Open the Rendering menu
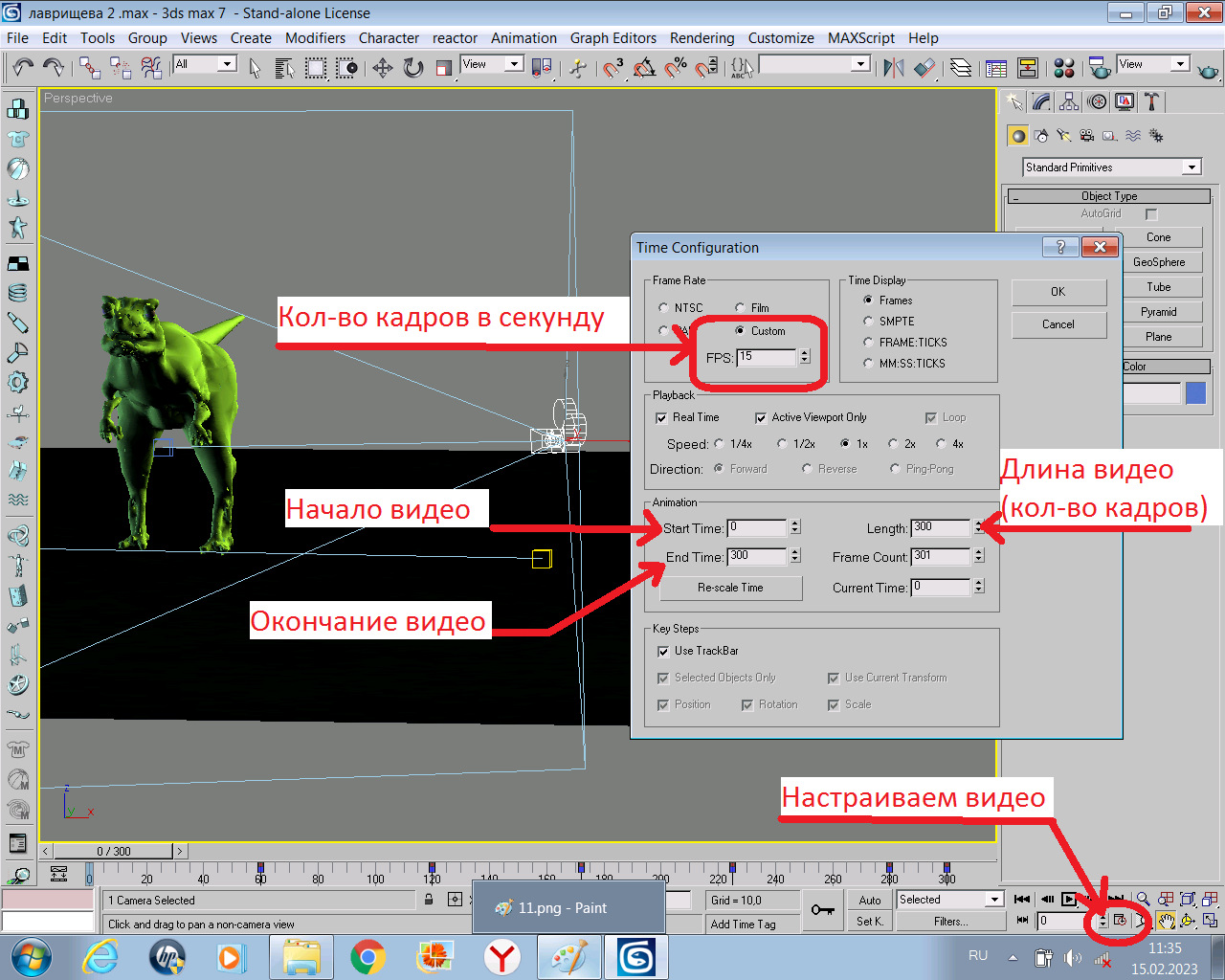This screenshot has width=1225, height=980. pos(702,38)
